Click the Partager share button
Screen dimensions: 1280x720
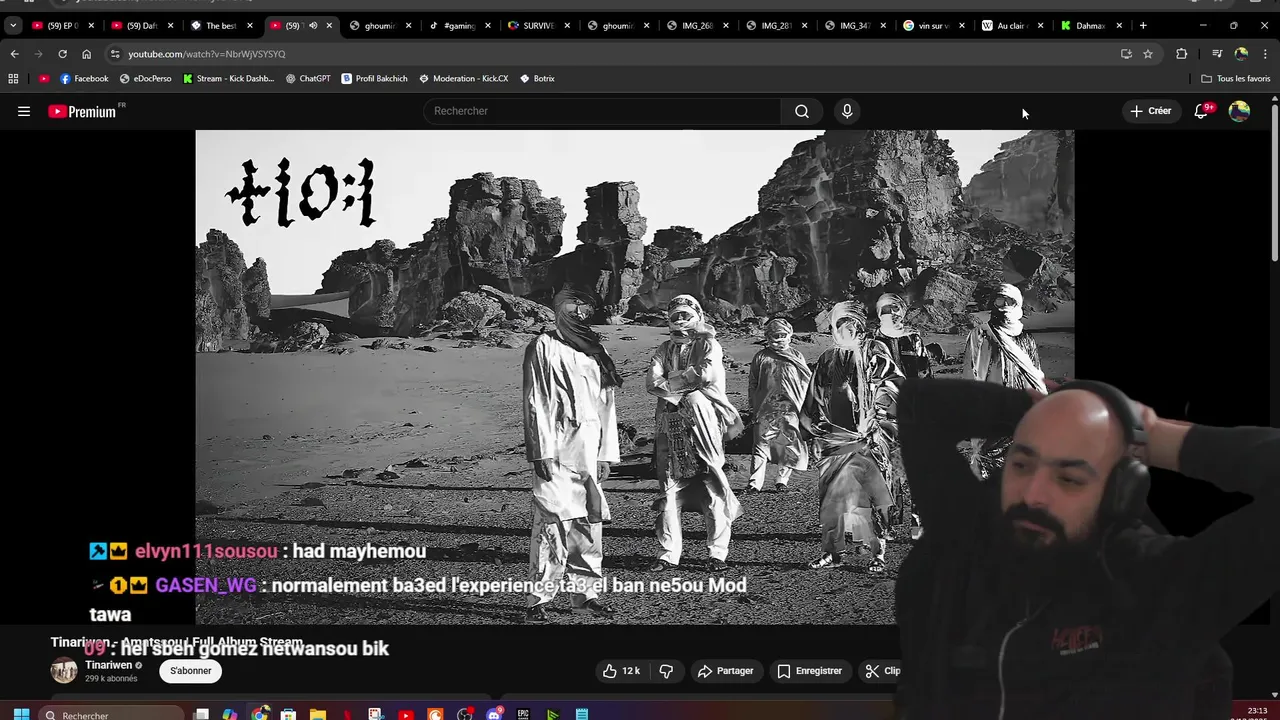point(726,671)
